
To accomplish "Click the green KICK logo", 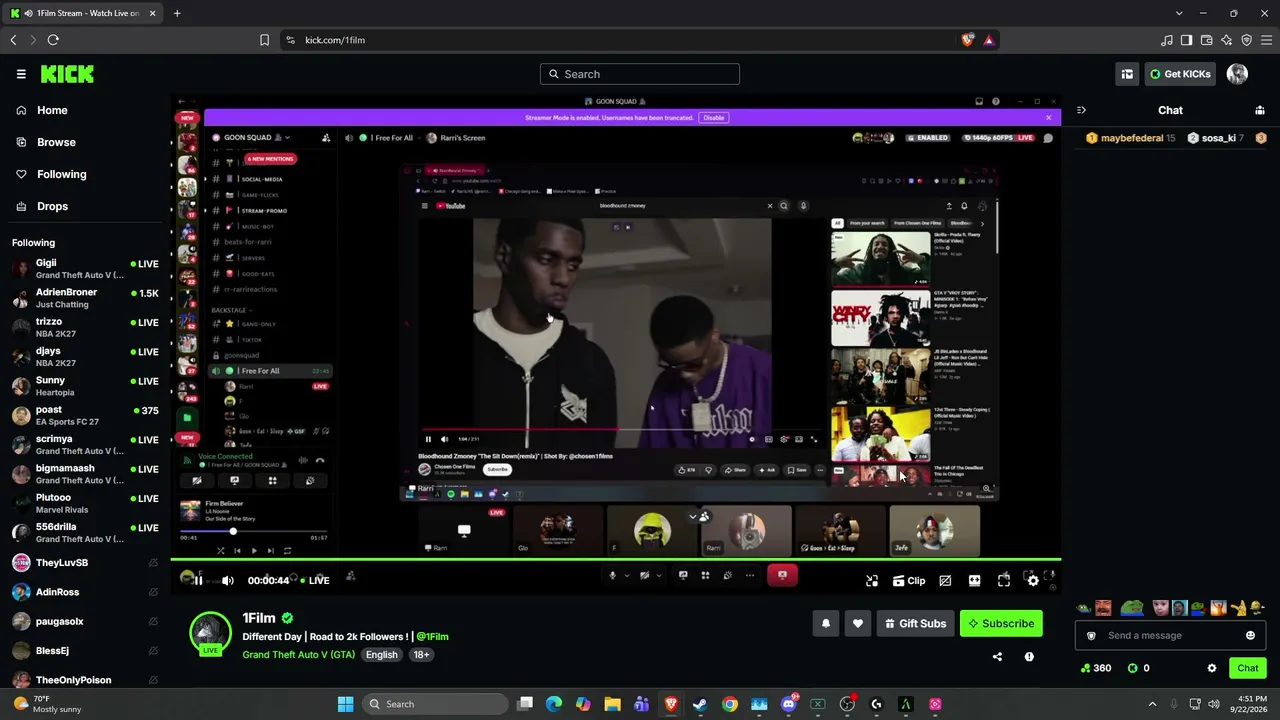I will tap(67, 74).
